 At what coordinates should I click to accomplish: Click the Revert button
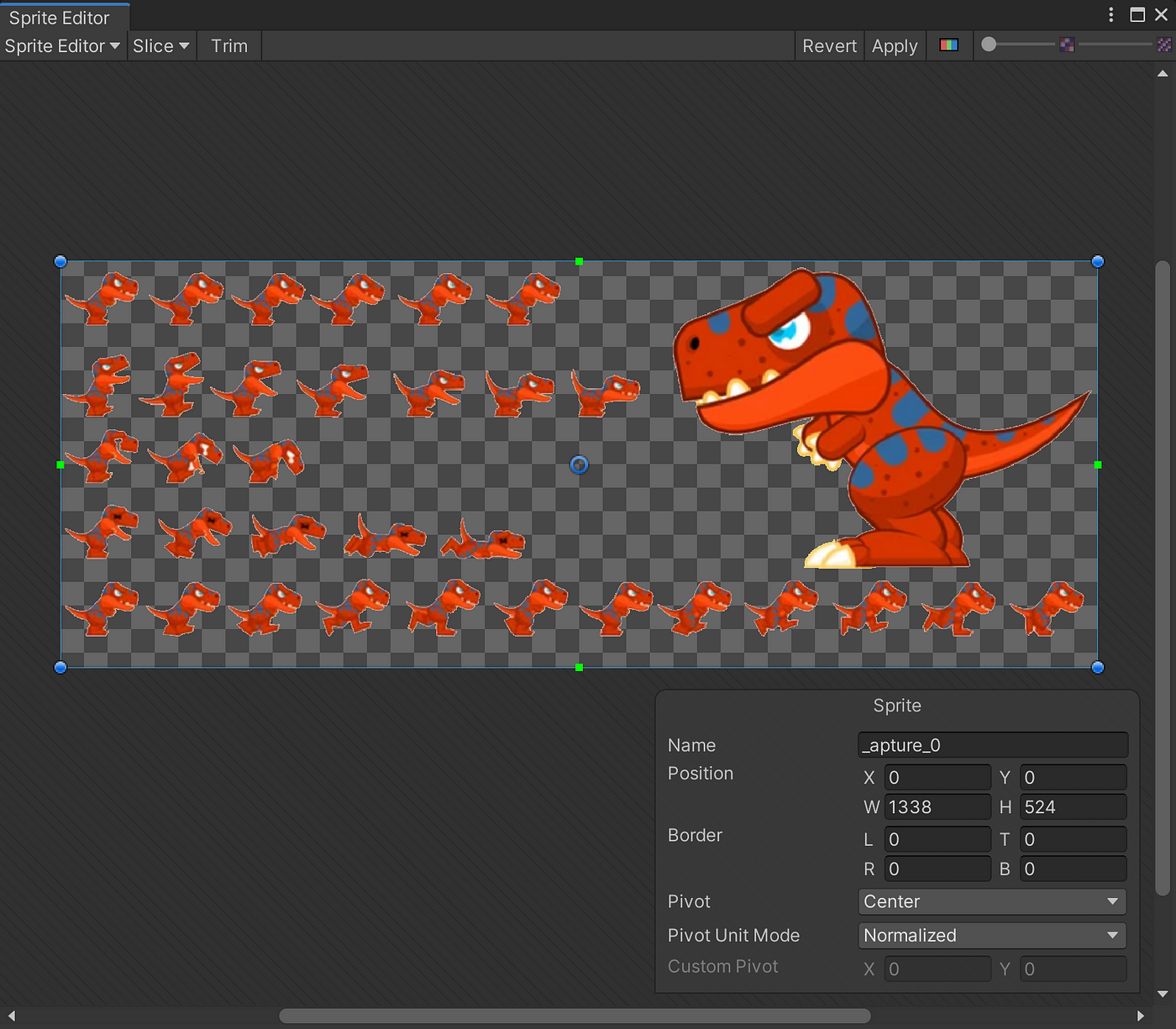click(x=829, y=46)
